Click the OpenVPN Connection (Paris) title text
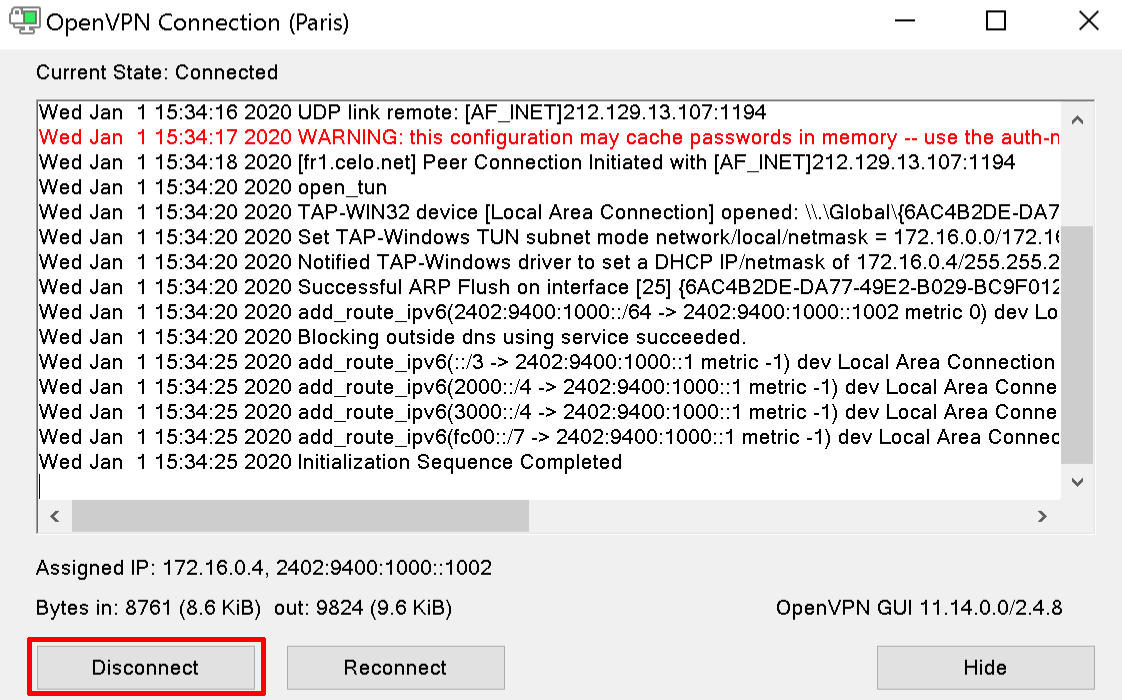 tap(200, 22)
